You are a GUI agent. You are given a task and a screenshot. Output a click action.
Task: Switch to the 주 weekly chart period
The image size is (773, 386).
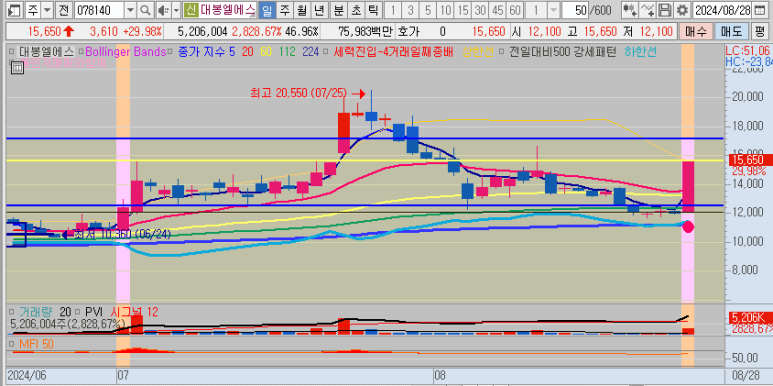point(284,9)
